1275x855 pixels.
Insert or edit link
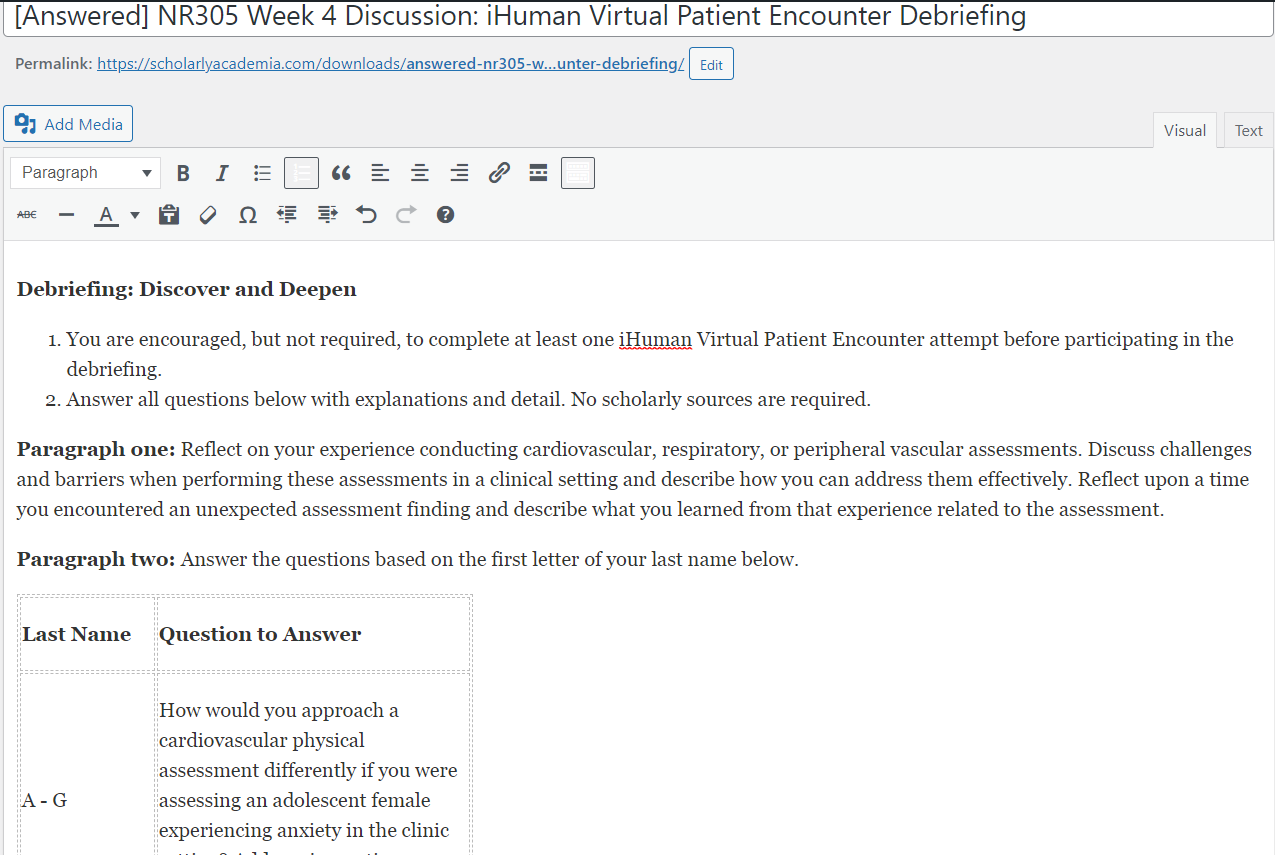(499, 173)
